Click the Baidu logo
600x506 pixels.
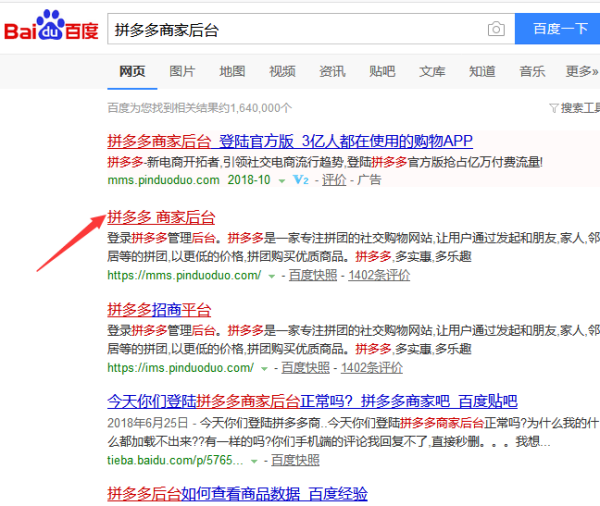pos(51,26)
